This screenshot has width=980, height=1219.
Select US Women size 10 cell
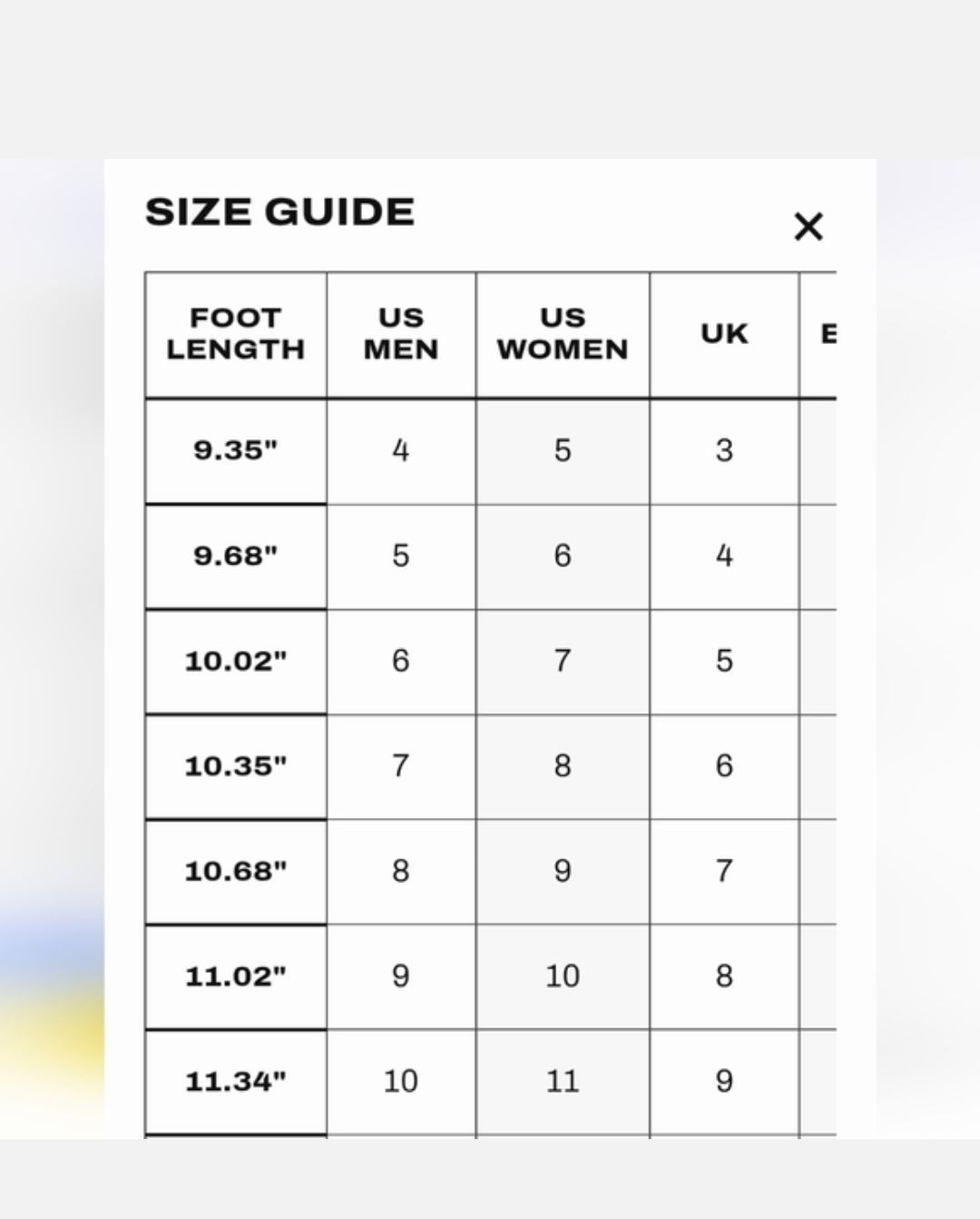pyautogui.click(x=563, y=978)
